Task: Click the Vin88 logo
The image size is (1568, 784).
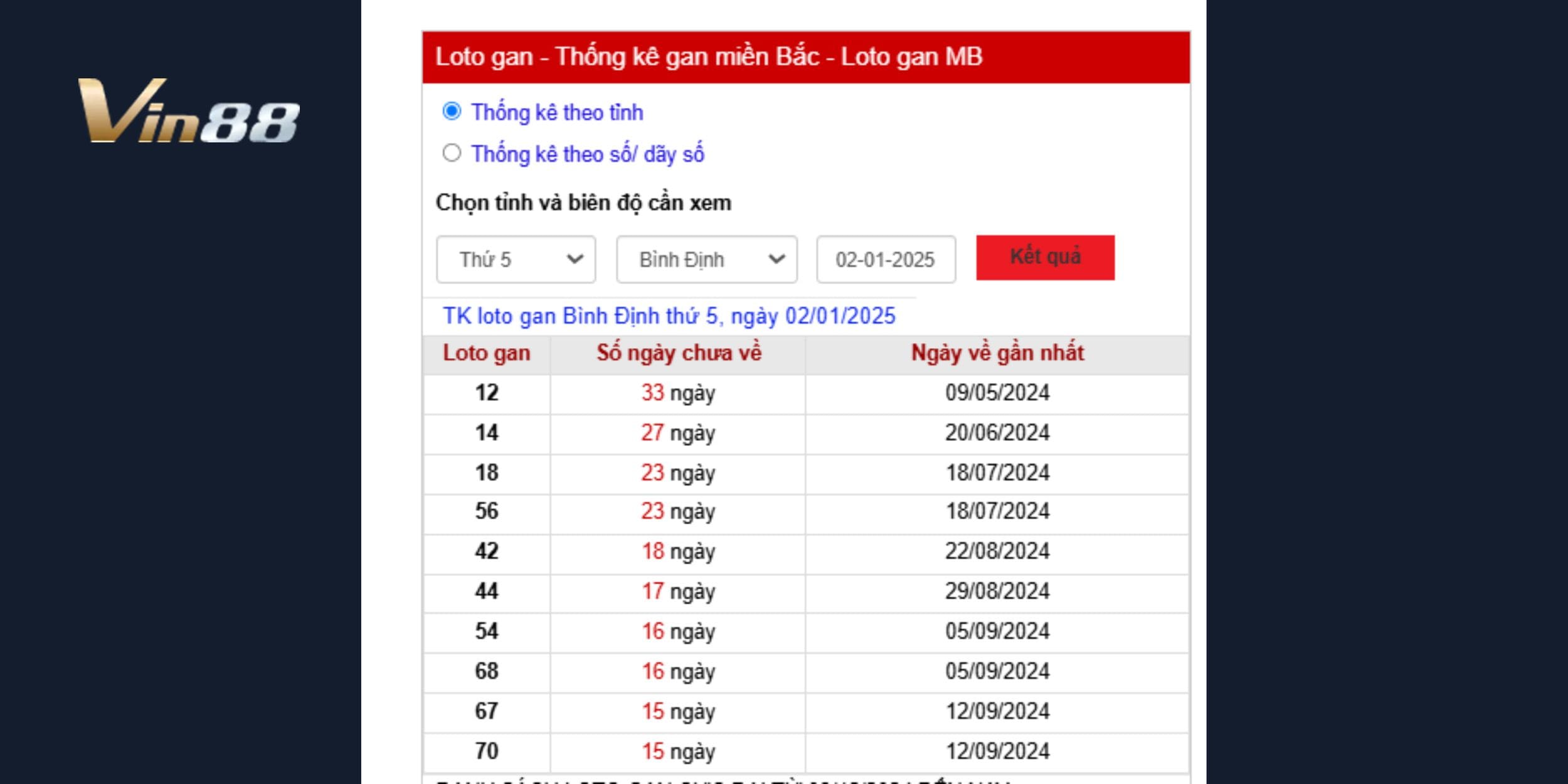Action: [188, 111]
